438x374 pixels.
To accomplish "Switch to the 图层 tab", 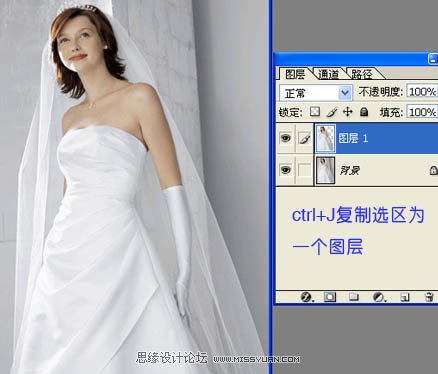I will pyautogui.click(x=294, y=74).
